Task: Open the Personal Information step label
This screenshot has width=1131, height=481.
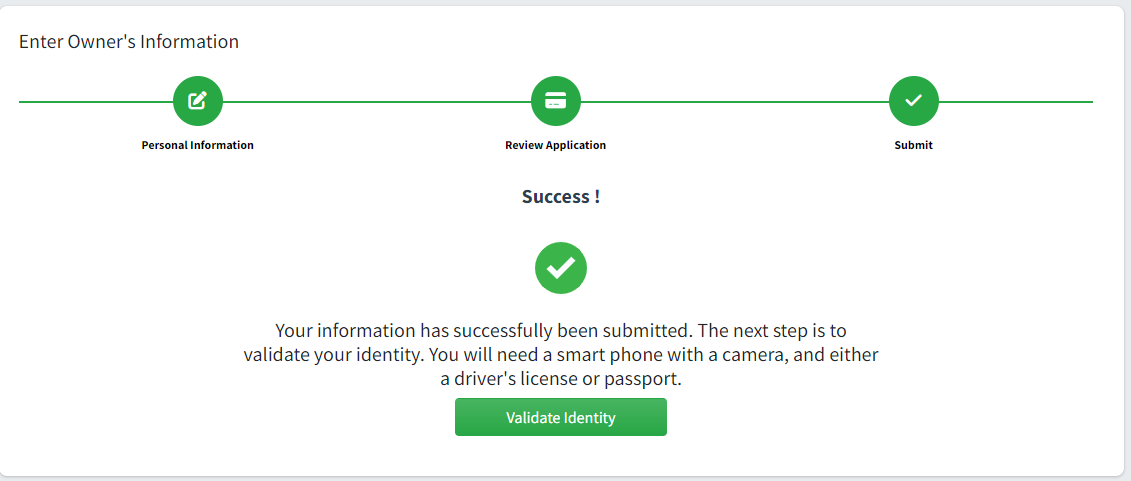Action: (198, 145)
